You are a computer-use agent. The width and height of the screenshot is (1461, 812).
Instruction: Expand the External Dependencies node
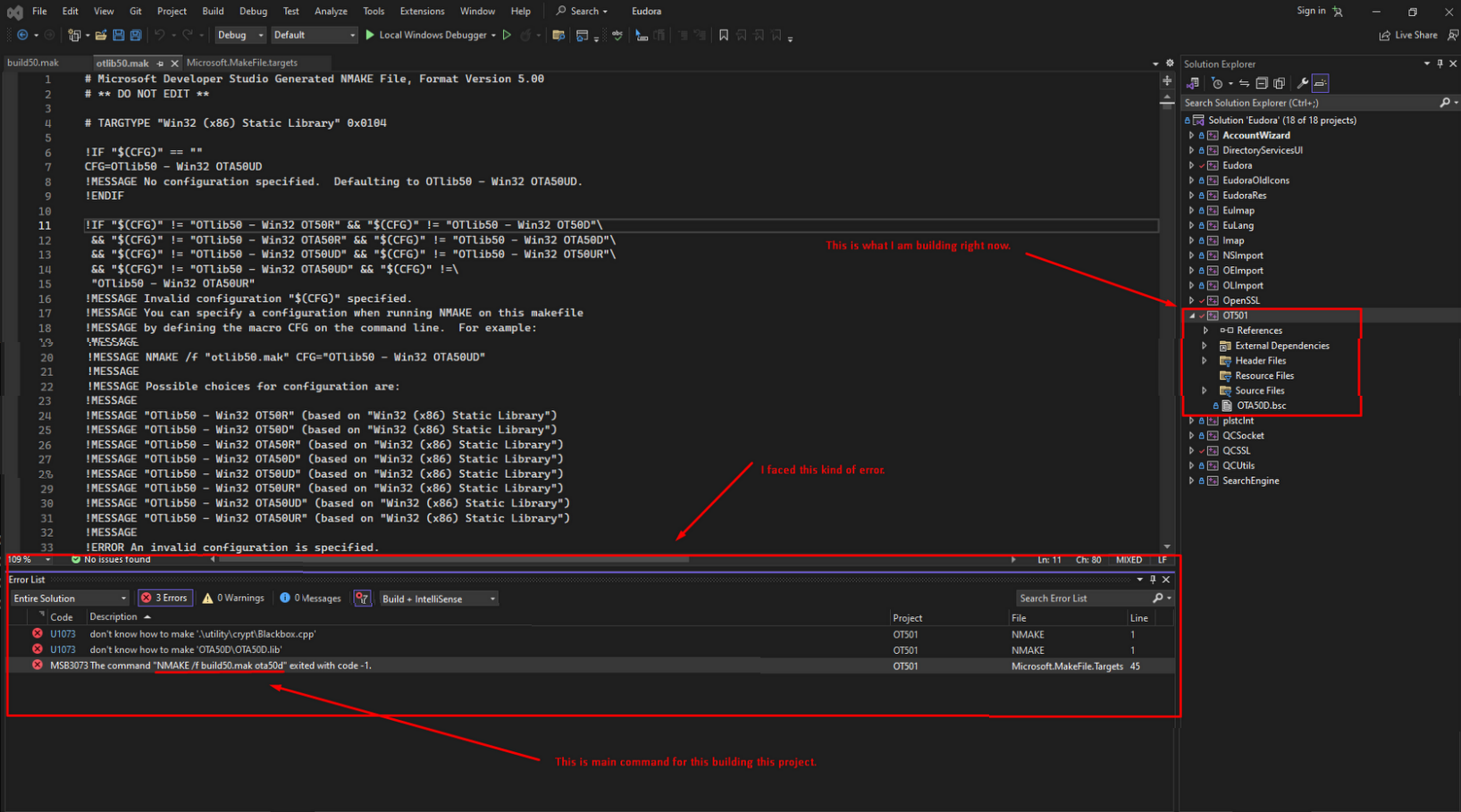1205,346
